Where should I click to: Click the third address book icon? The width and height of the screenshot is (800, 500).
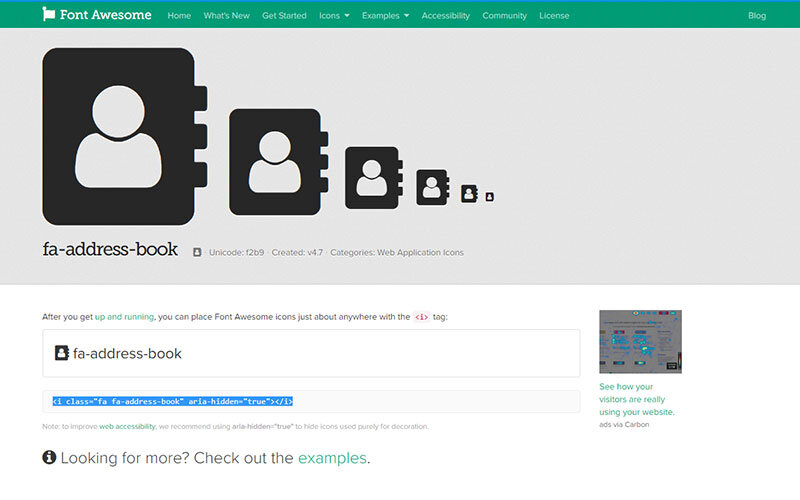(x=373, y=178)
